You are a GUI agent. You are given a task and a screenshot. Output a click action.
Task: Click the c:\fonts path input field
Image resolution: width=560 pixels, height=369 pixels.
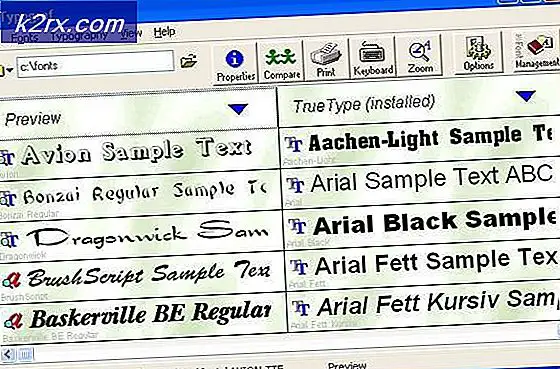[x=95, y=64]
